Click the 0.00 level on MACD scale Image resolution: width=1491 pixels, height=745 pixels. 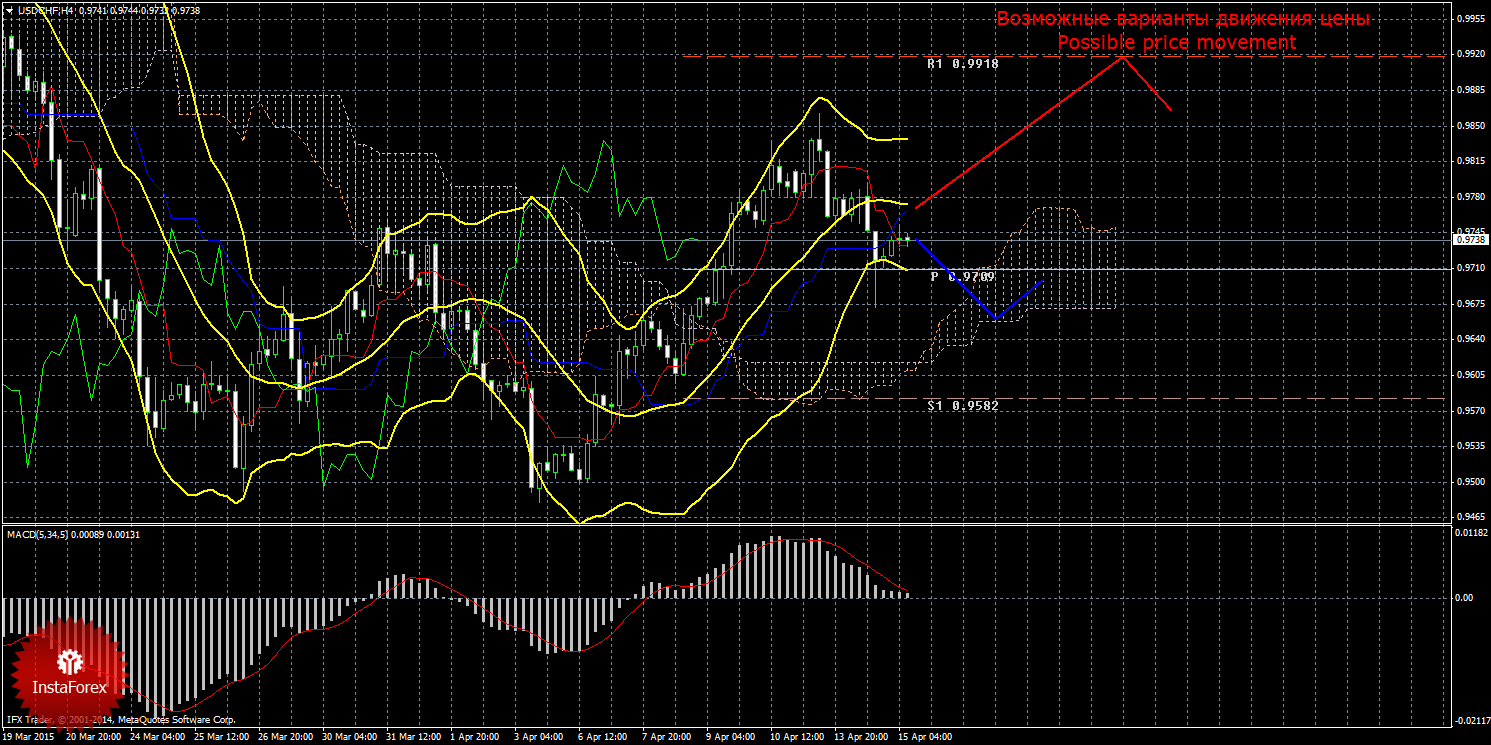tap(1466, 598)
